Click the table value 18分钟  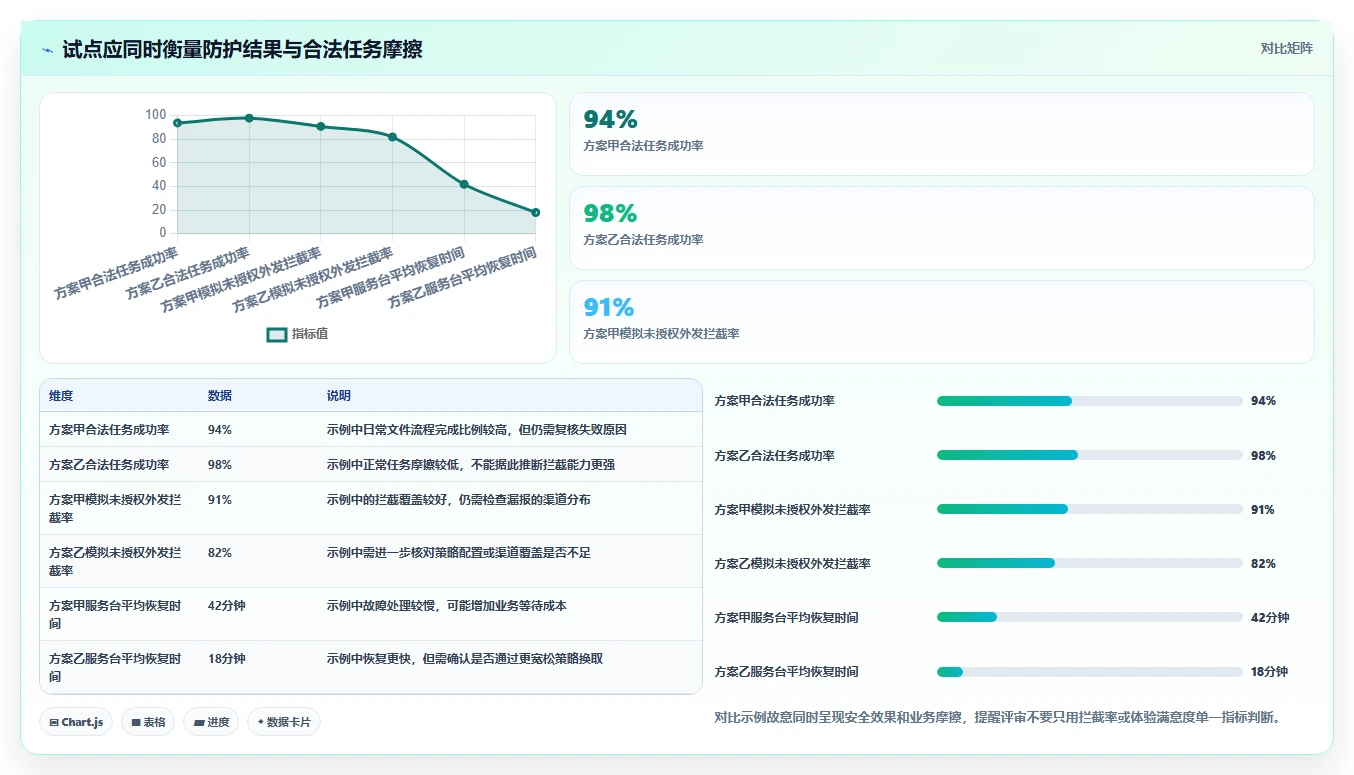point(227,658)
